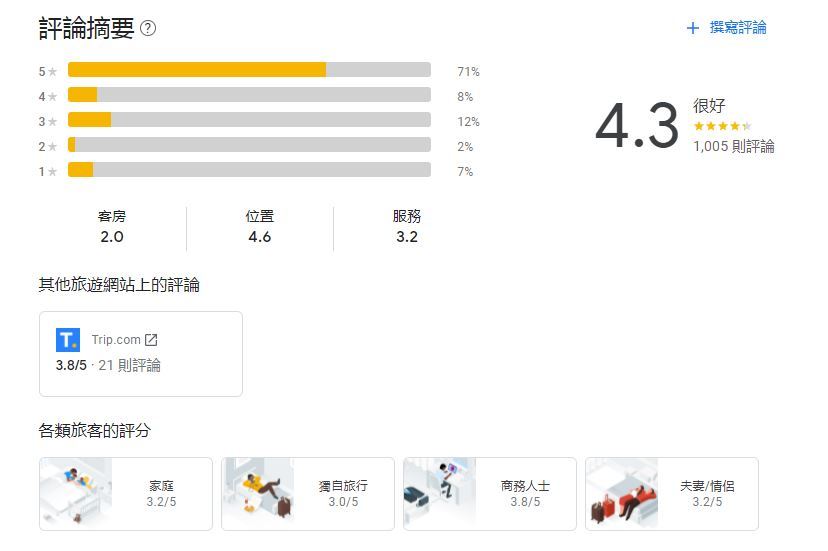Click the 商務人士 traveler illustration
Image resolution: width=828 pixels, height=551 pixels.
pos(440,493)
